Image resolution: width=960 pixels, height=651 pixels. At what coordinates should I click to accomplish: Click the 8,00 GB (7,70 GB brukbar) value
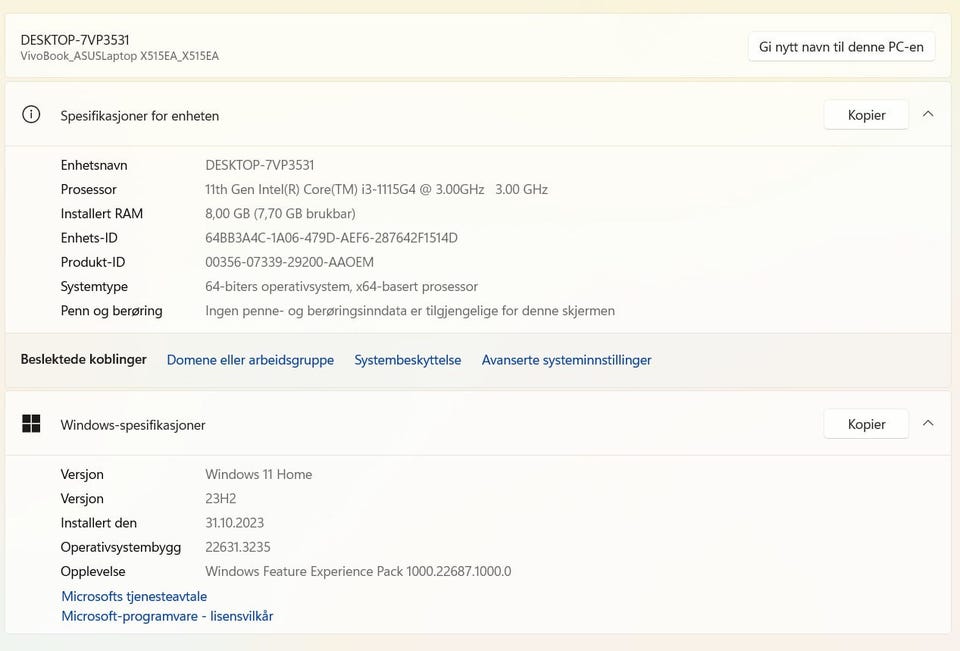pyautogui.click(x=280, y=214)
